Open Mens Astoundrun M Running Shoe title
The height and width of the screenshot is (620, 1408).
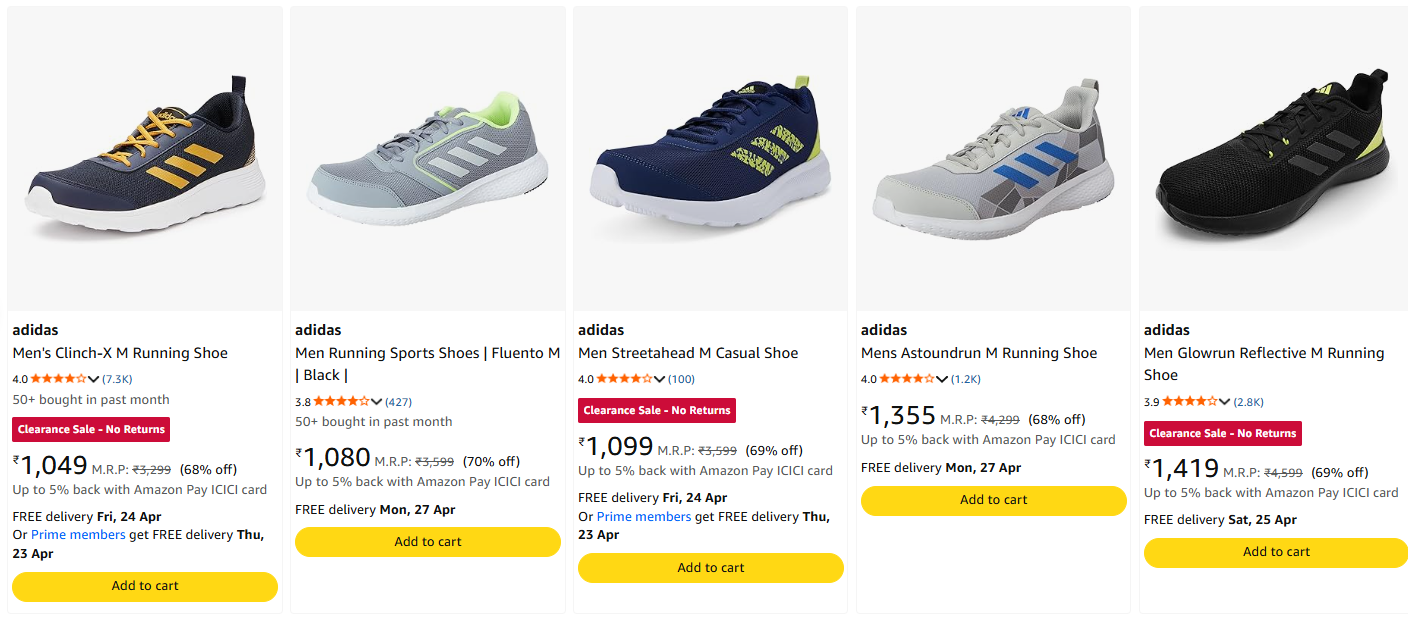[979, 353]
